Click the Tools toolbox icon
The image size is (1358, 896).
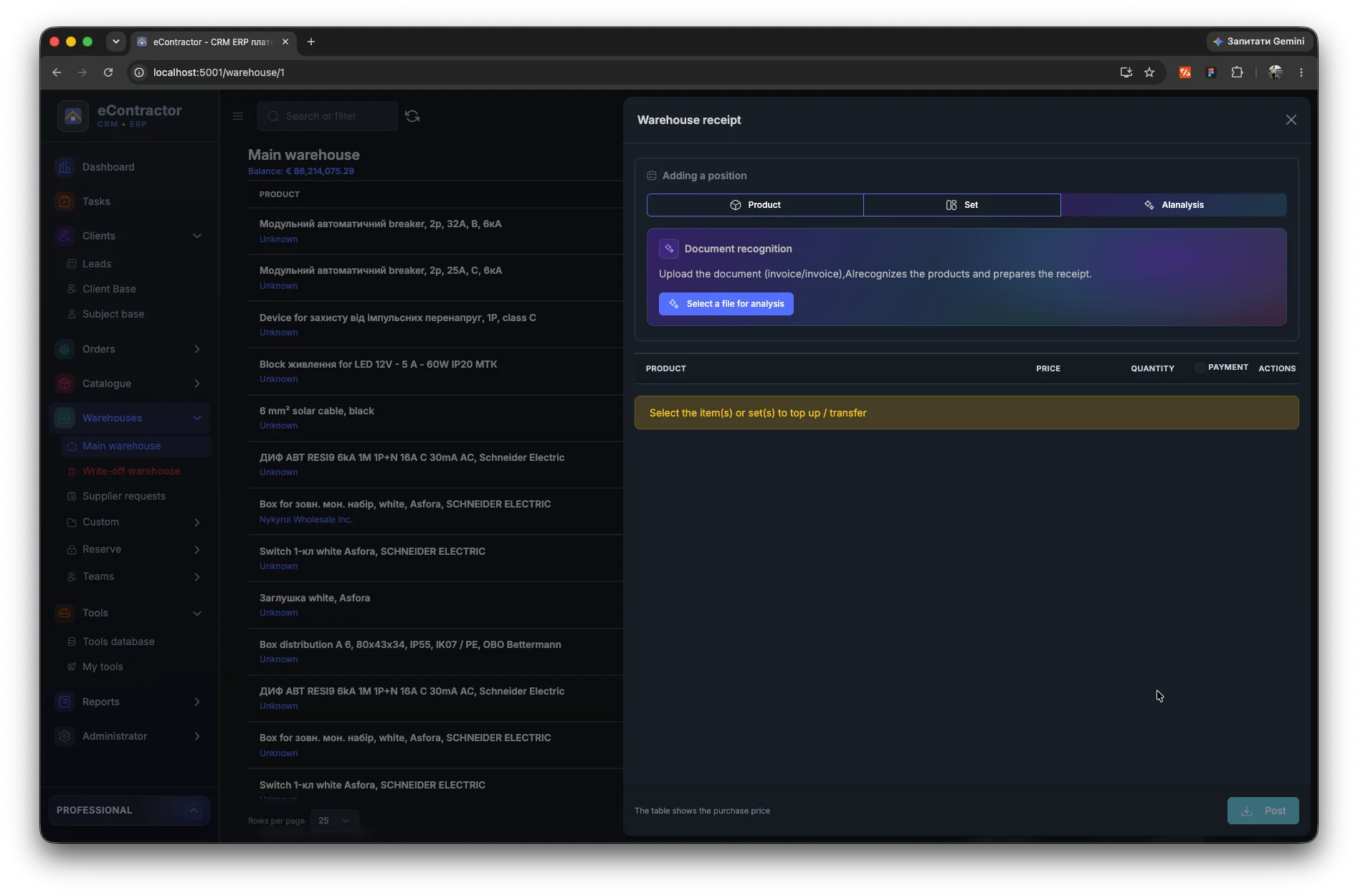65,613
